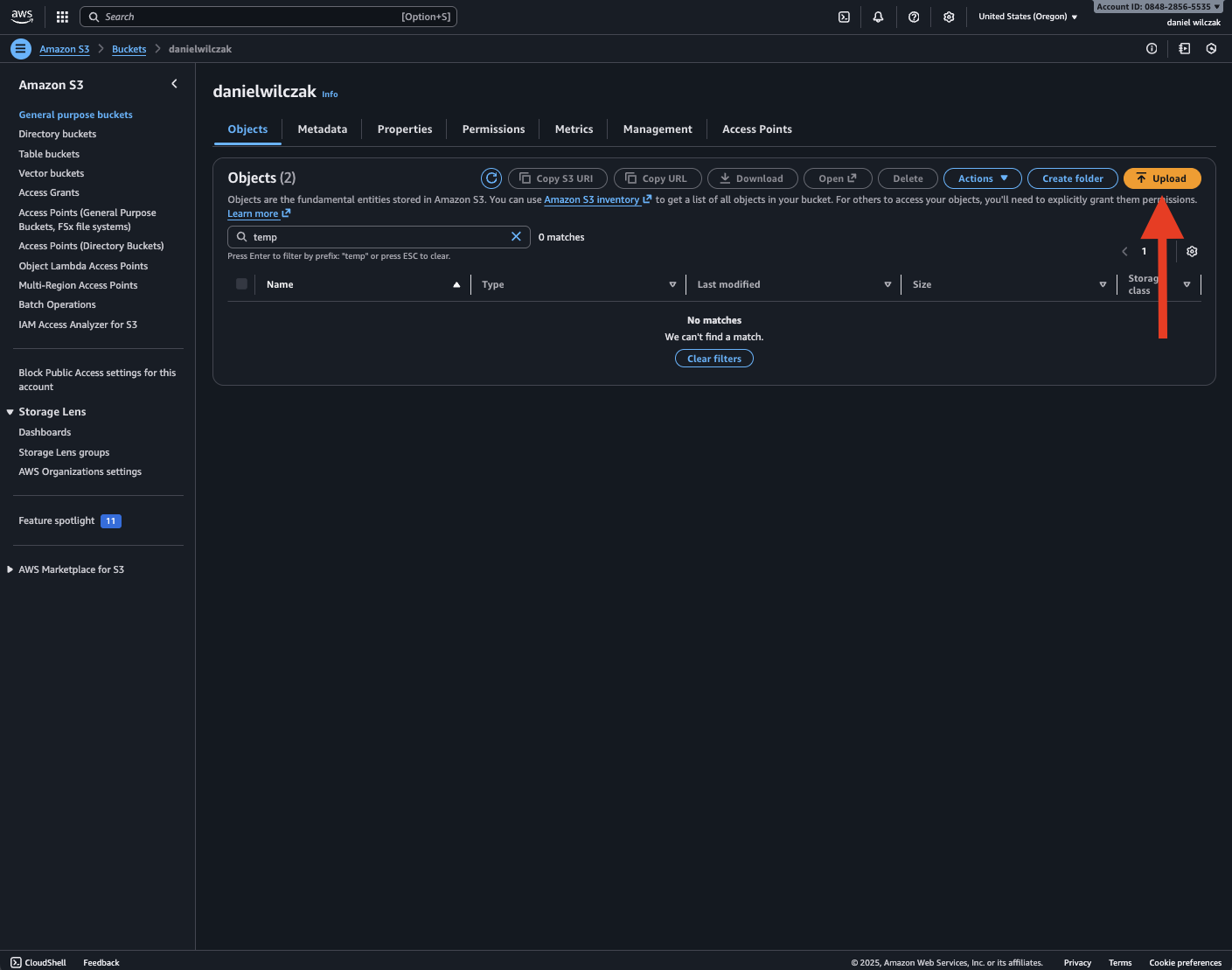Image resolution: width=1232 pixels, height=970 pixels.
Task: Open the Actions dropdown
Action: click(982, 178)
